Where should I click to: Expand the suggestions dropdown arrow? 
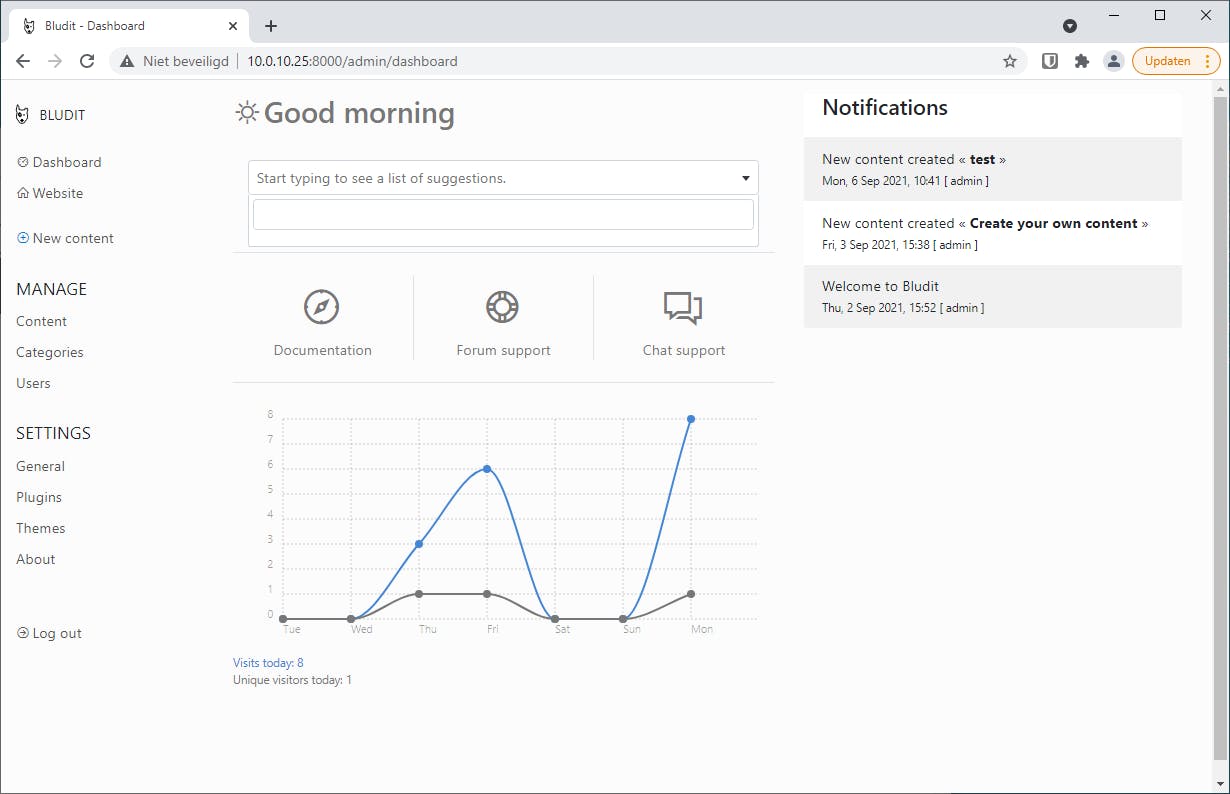point(745,179)
